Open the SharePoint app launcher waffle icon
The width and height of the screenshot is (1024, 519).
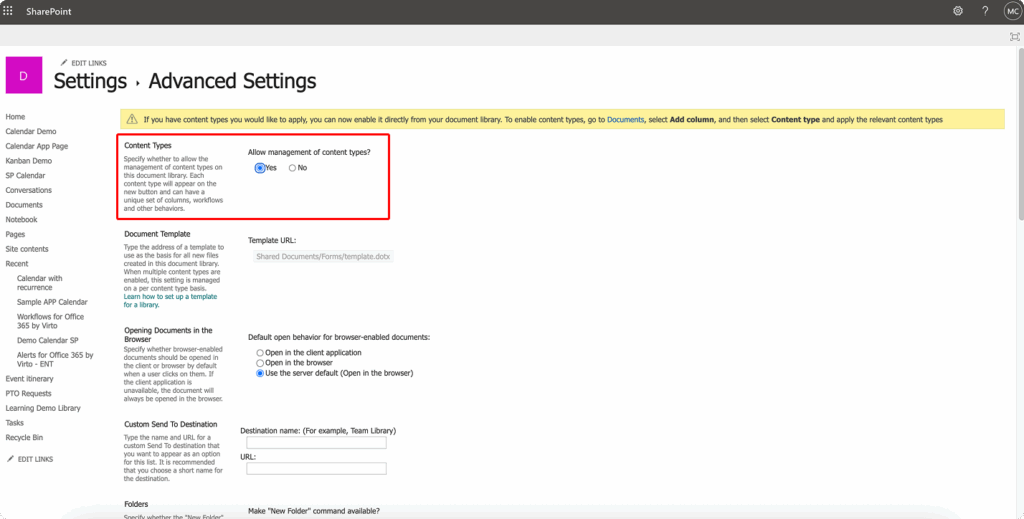pos(9,11)
